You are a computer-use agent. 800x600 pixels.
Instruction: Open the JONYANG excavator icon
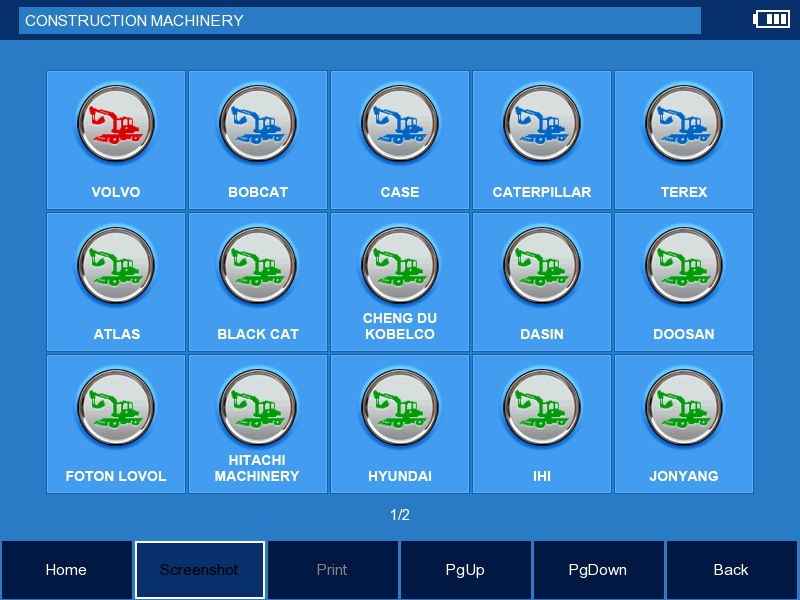coord(684,407)
